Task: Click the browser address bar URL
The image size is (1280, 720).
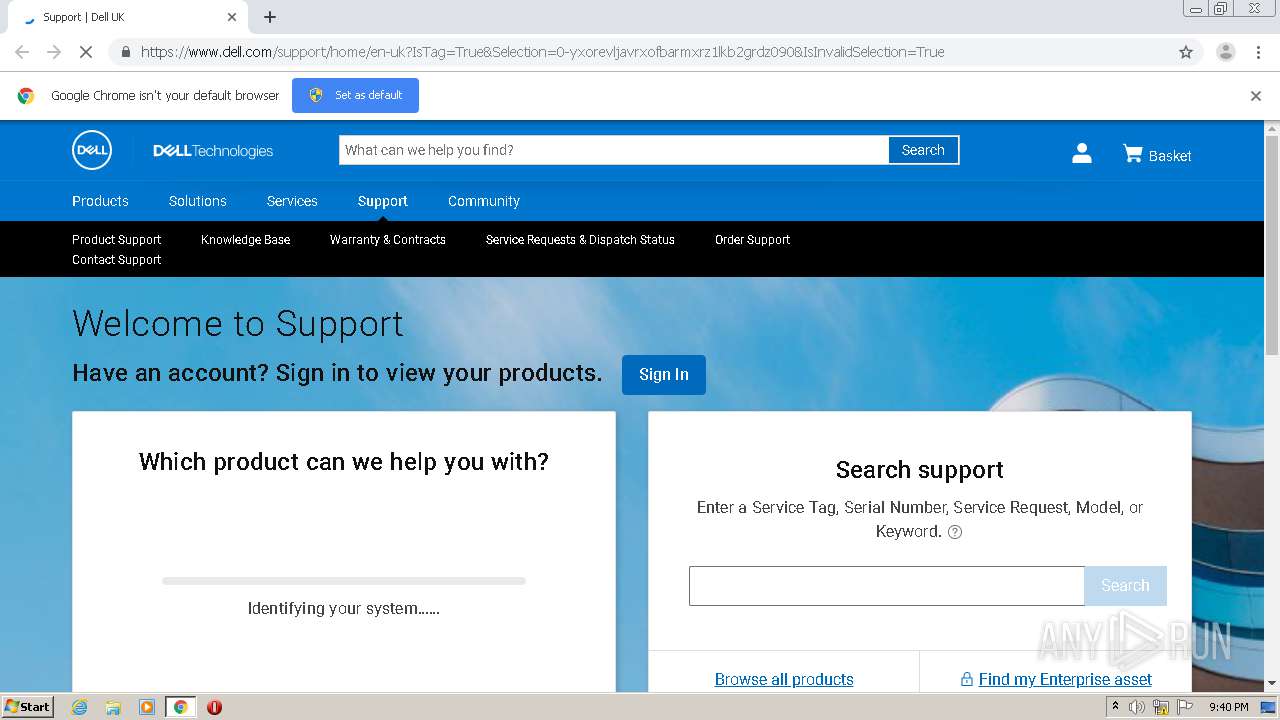Action: pyautogui.click(x=542, y=52)
